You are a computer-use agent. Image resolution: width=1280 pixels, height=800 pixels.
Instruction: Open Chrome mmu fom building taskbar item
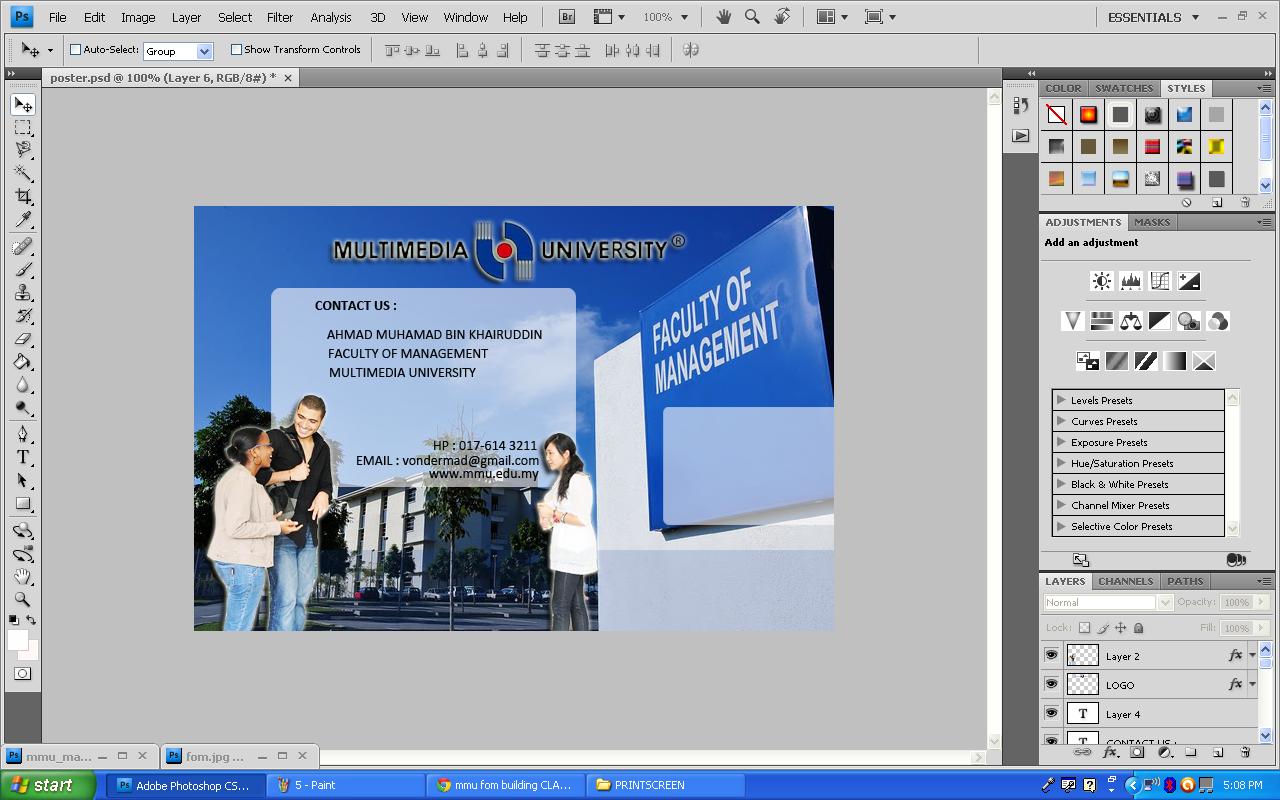(x=505, y=785)
